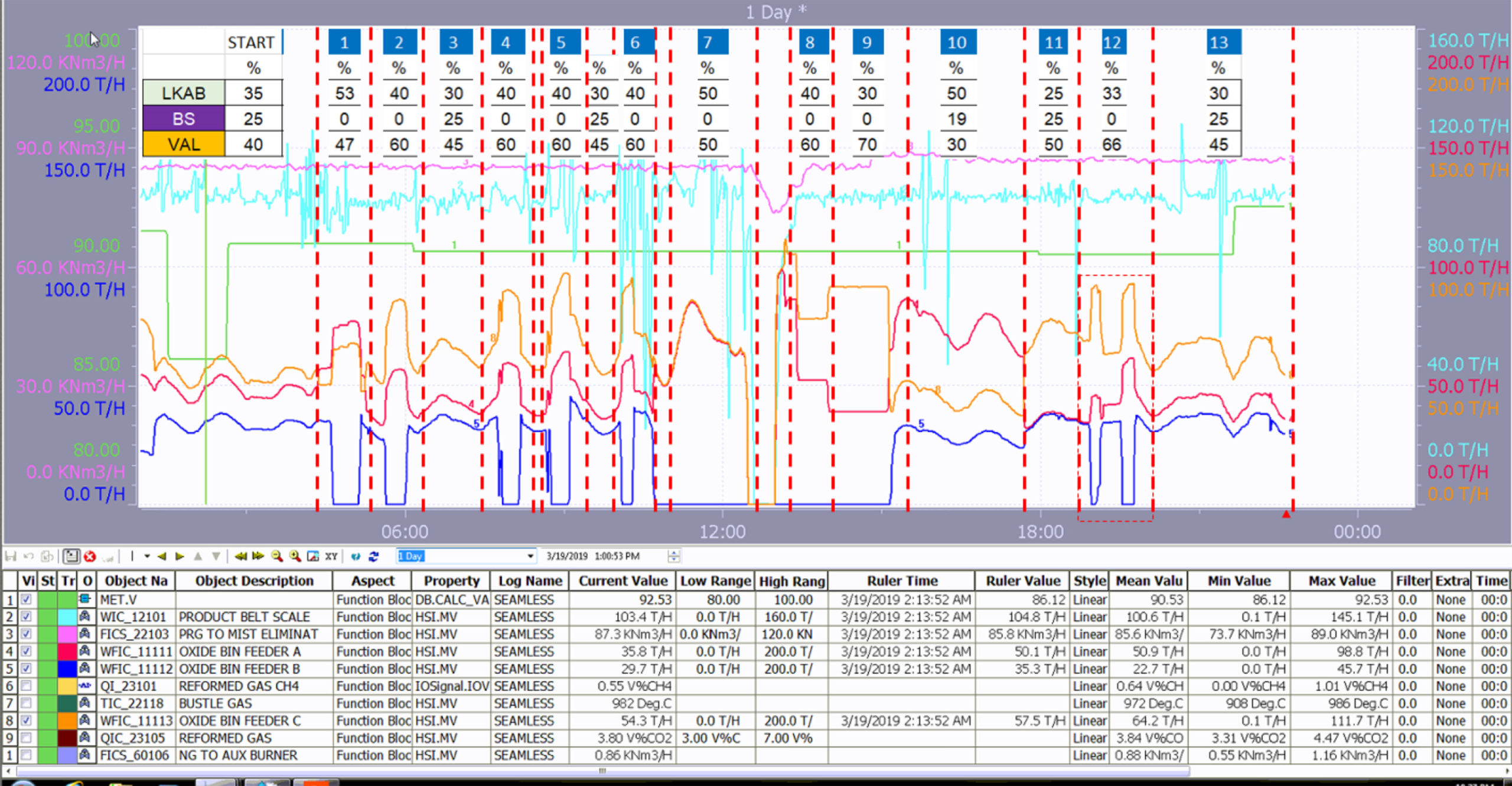Click the yellow left arrow step back
This screenshot has height=786, width=1512.
(162, 556)
